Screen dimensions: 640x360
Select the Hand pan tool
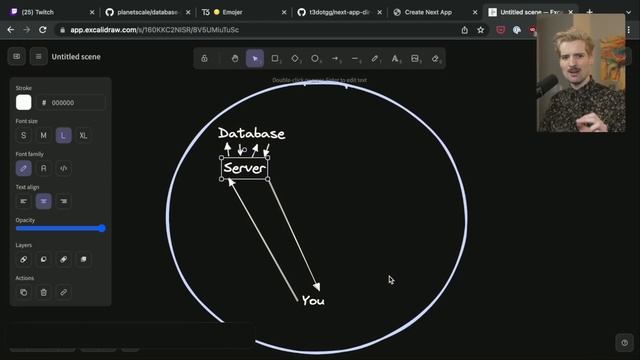pos(235,59)
